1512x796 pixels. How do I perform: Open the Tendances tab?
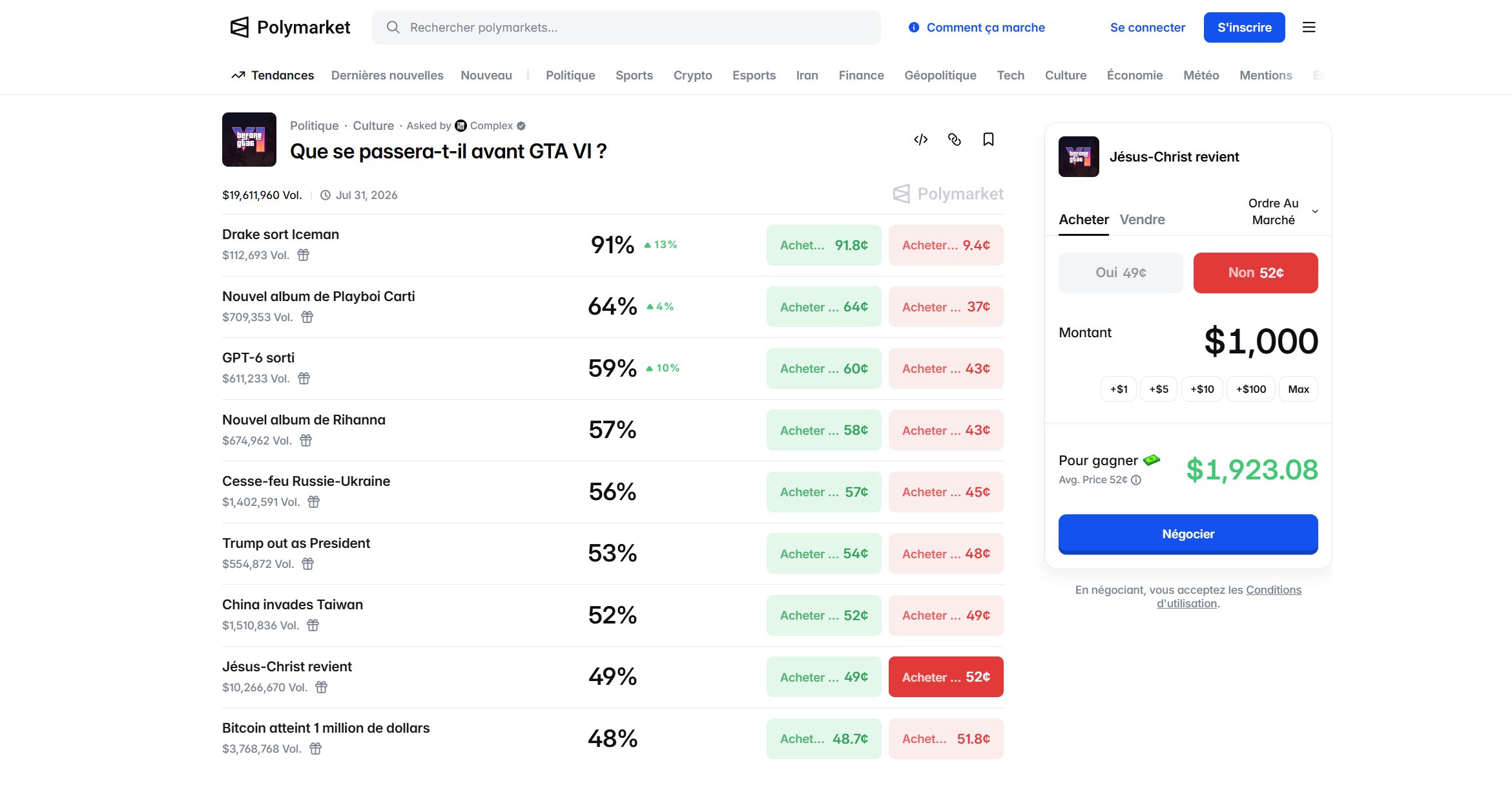(x=273, y=76)
